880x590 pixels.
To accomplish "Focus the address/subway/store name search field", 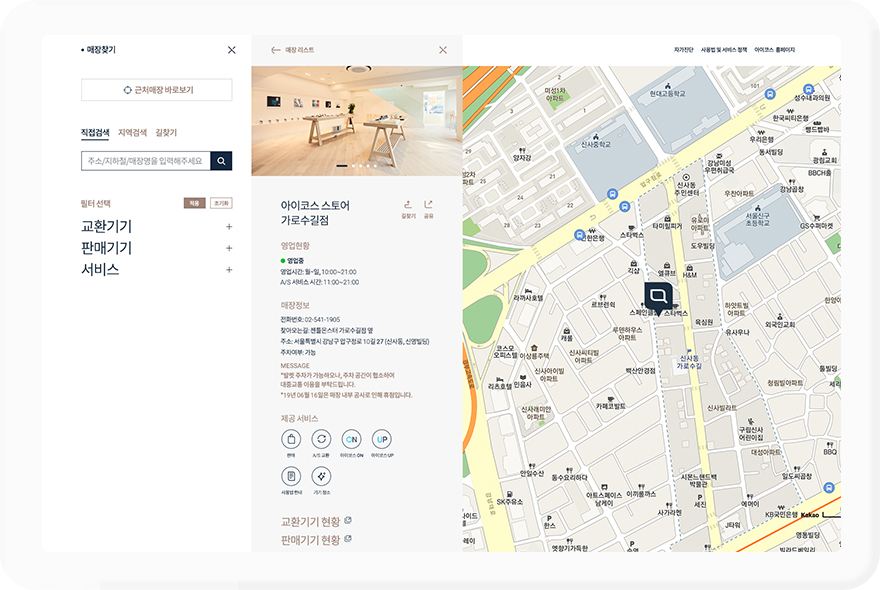I will [146, 161].
